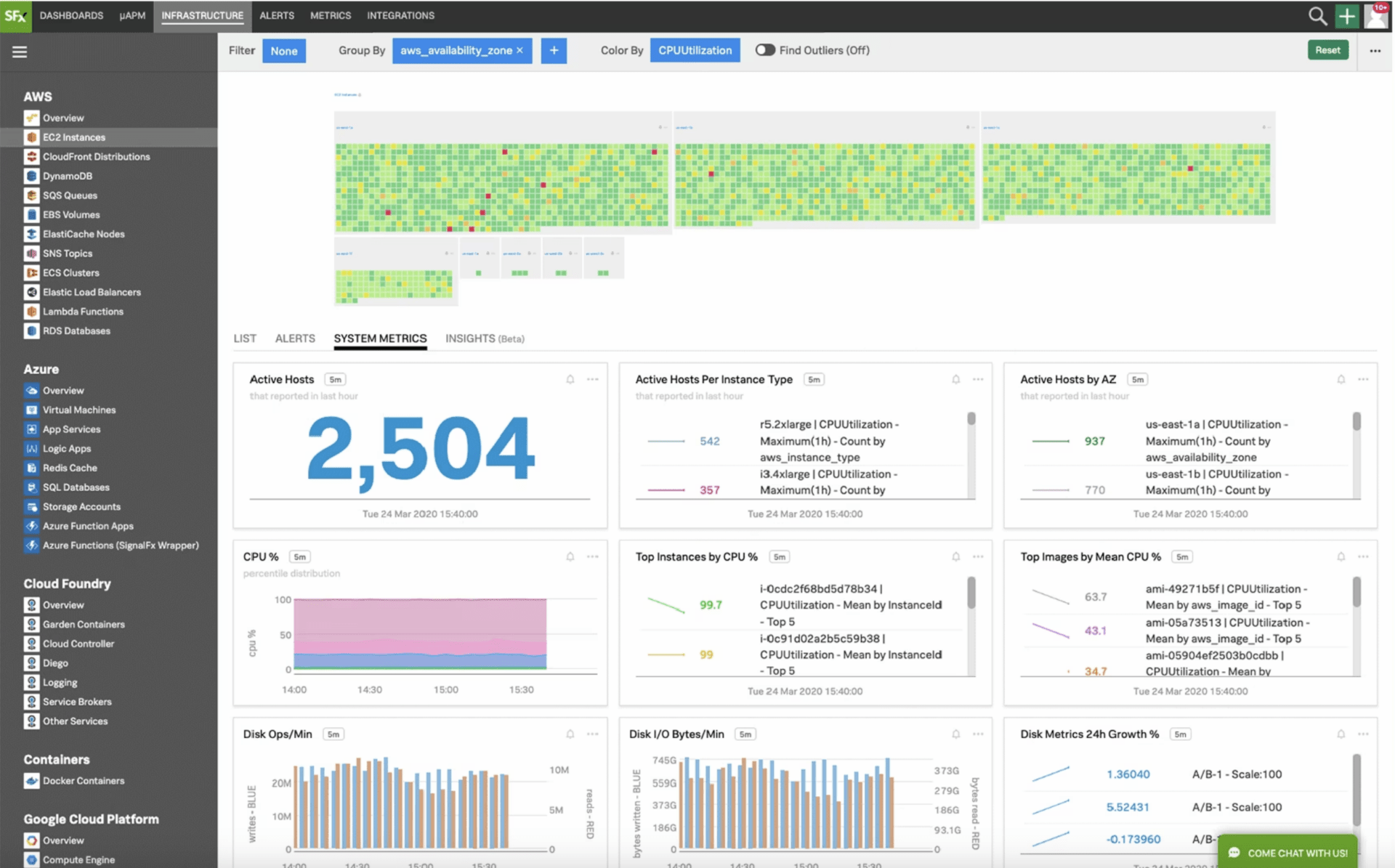Click the Reset button
The height and width of the screenshot is (868, 1395).
1328,50
